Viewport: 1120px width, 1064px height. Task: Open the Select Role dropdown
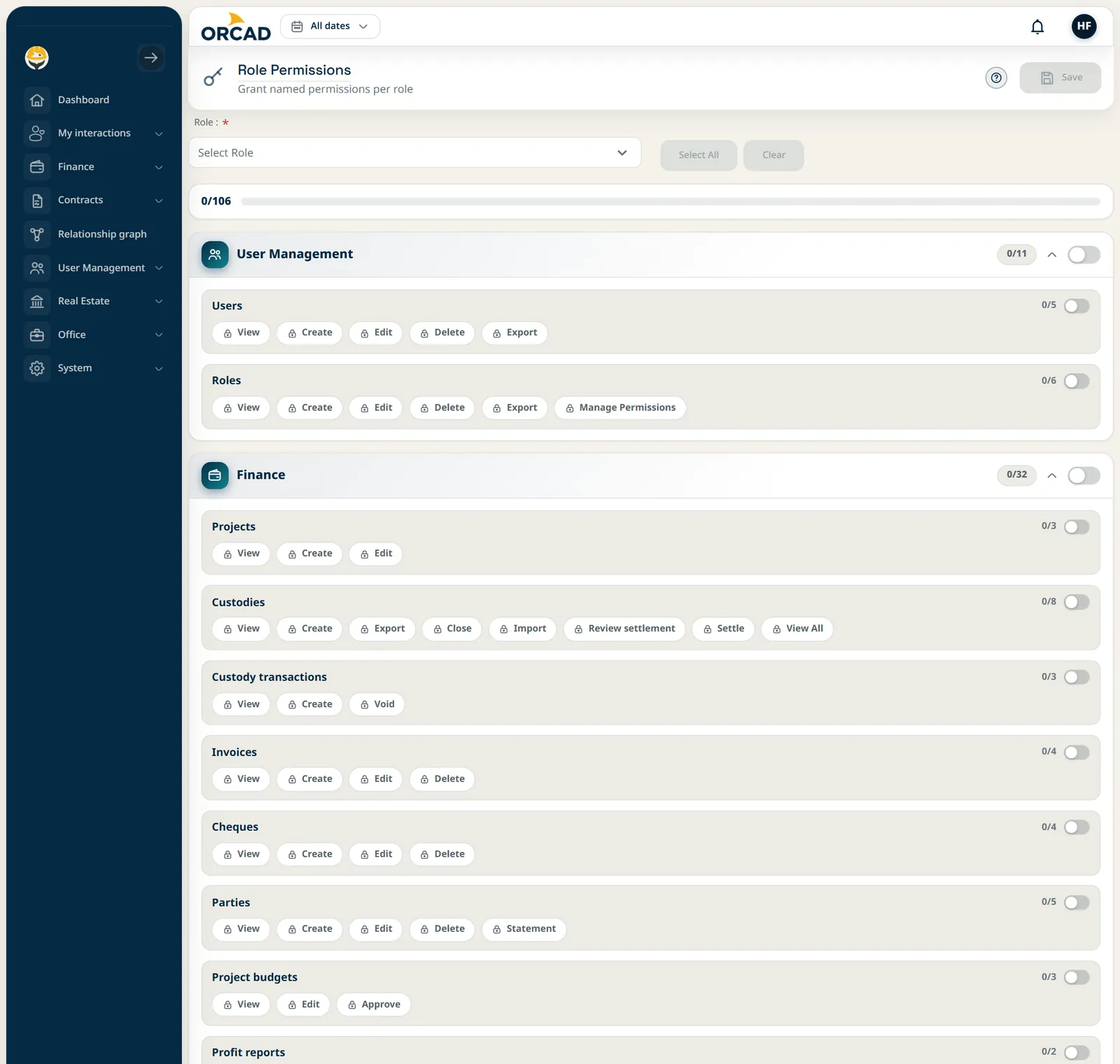click(414, 153)
